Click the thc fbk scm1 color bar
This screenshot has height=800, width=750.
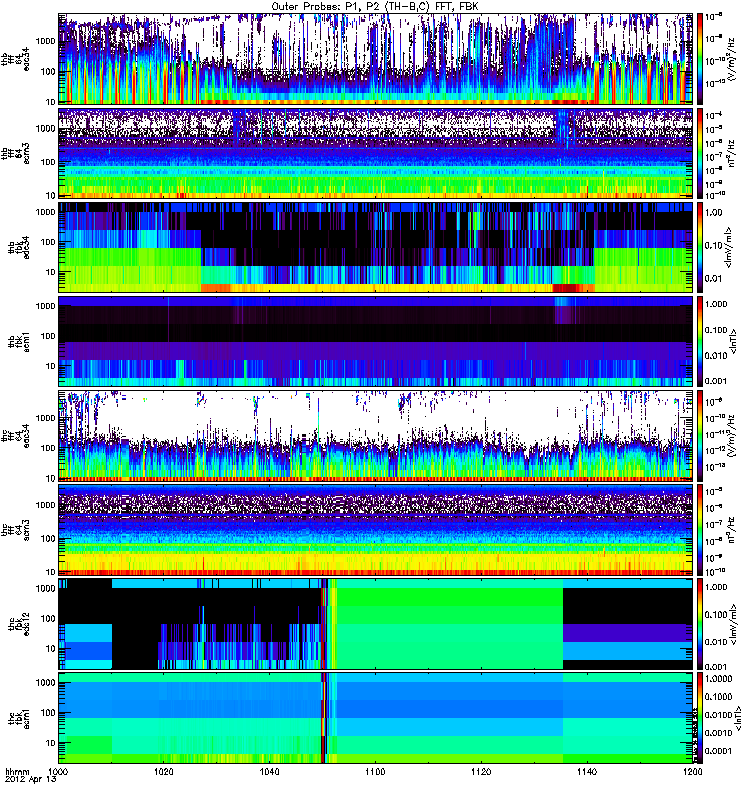(700, 718)
